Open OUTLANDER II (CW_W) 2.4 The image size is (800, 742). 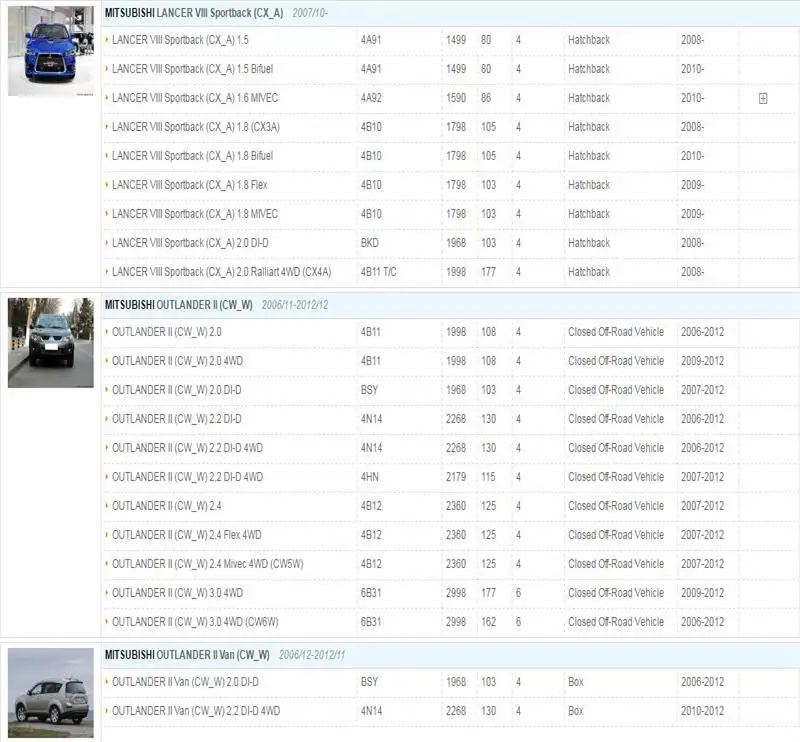pyautogui.click(x=167, y=507)
